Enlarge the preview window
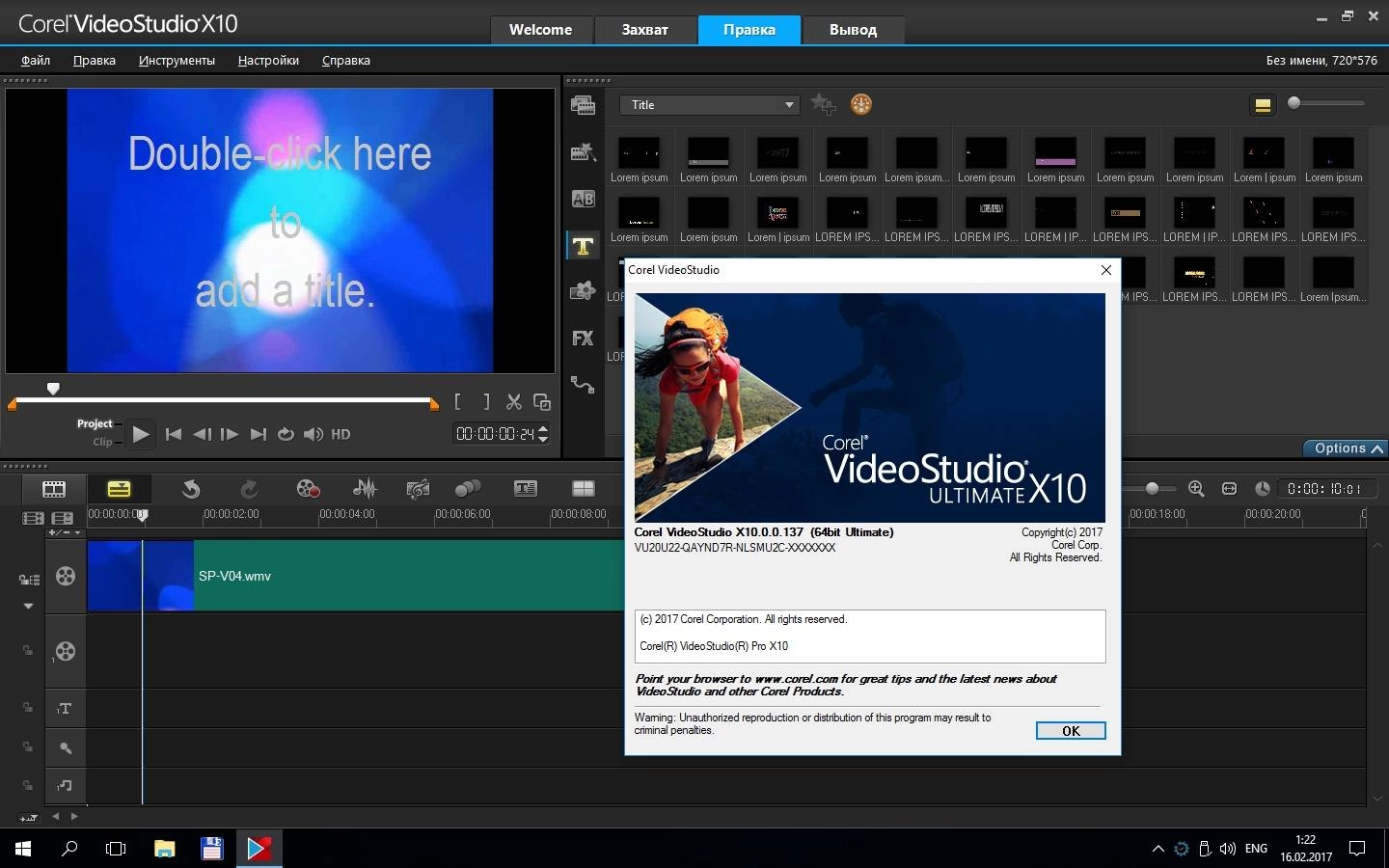Viewport: 1389px width, 868px height. point(542,401)
